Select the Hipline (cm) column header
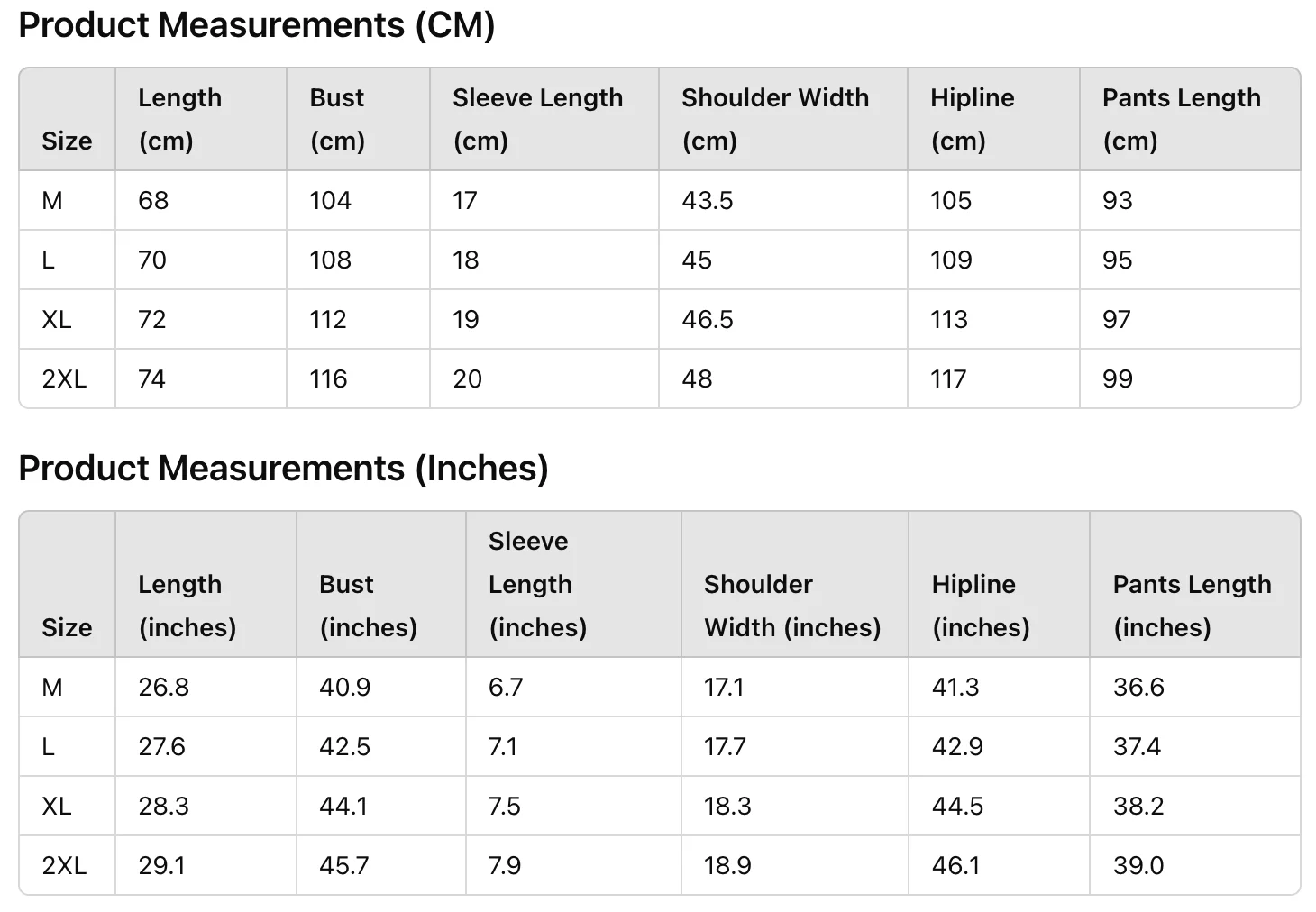This screenshot has width=1316, height=912. tap(993, 119)
